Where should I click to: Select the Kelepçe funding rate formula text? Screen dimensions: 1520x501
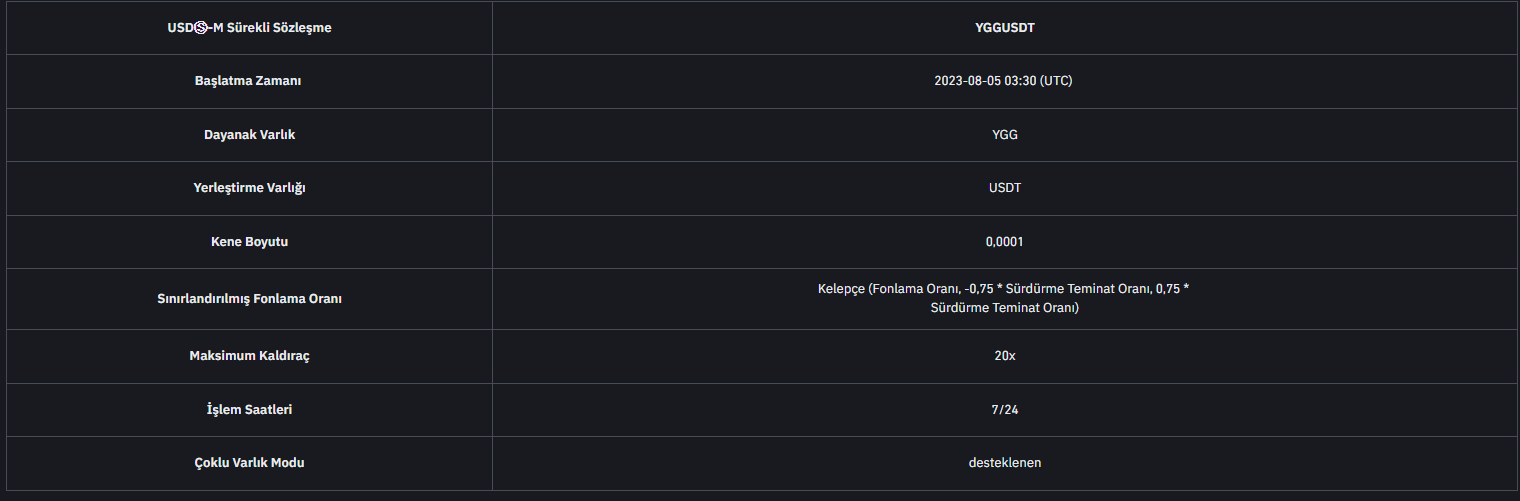coord(1004,298)
